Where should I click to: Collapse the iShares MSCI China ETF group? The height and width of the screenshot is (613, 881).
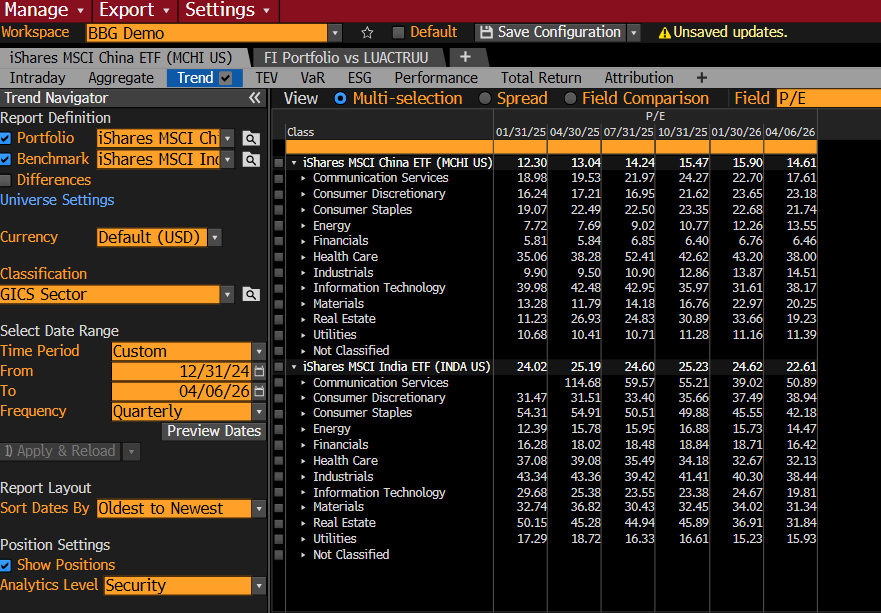(294, 163)
